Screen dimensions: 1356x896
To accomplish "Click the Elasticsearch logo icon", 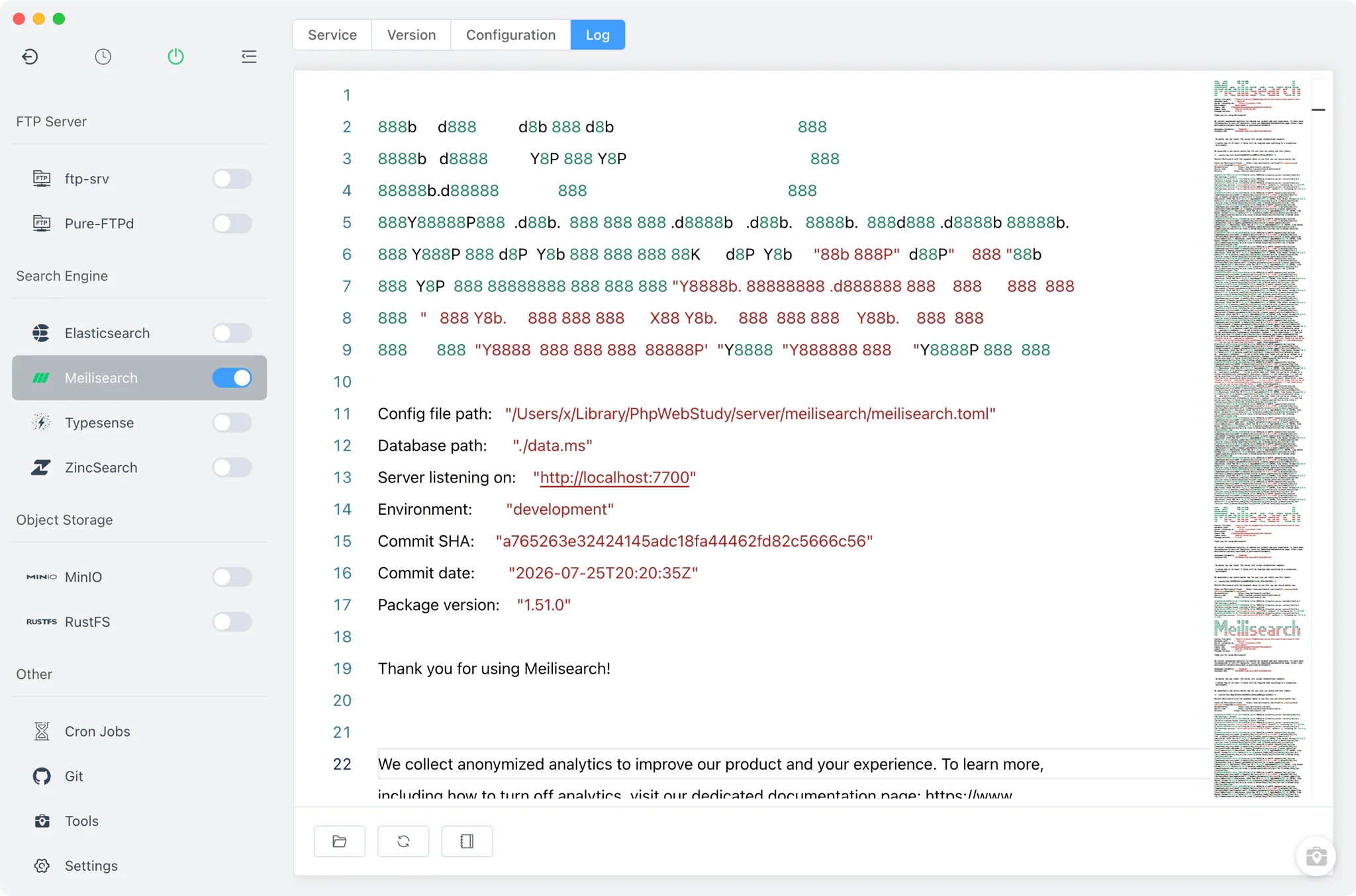I will [41, 333].
